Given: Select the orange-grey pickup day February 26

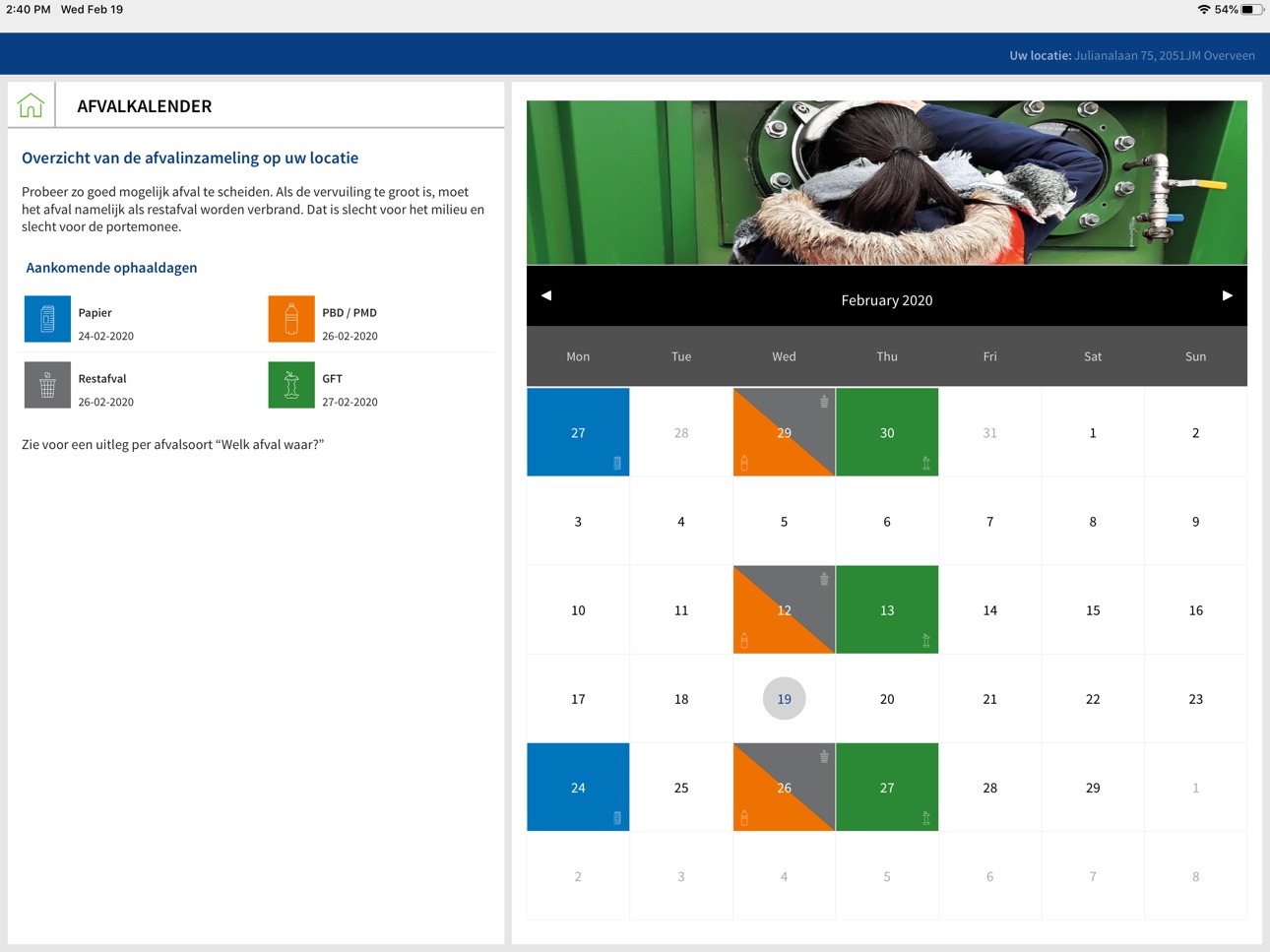Looking at the screenshot, I should click(784, 788).
